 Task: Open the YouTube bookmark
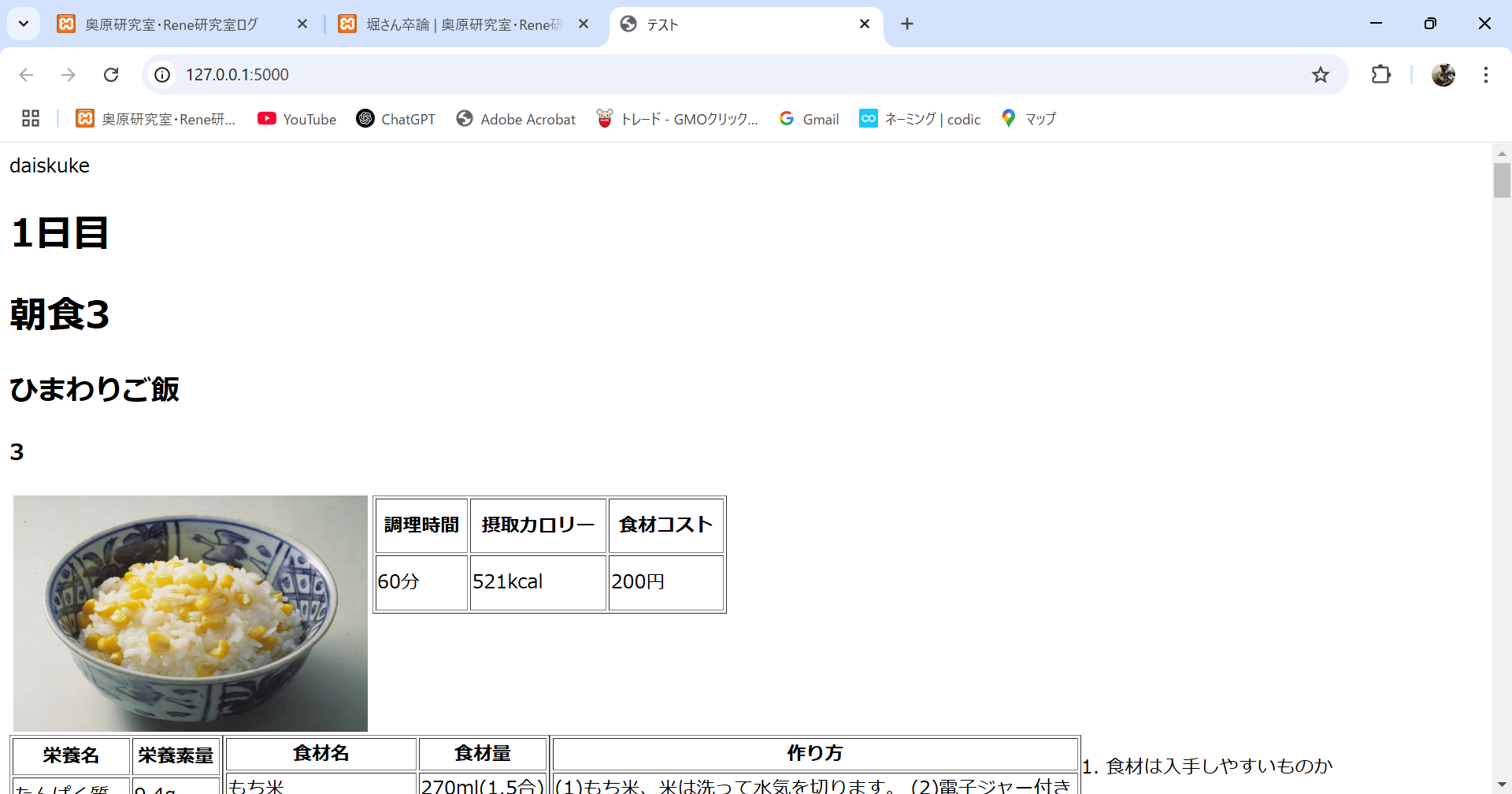click(297, 119)
